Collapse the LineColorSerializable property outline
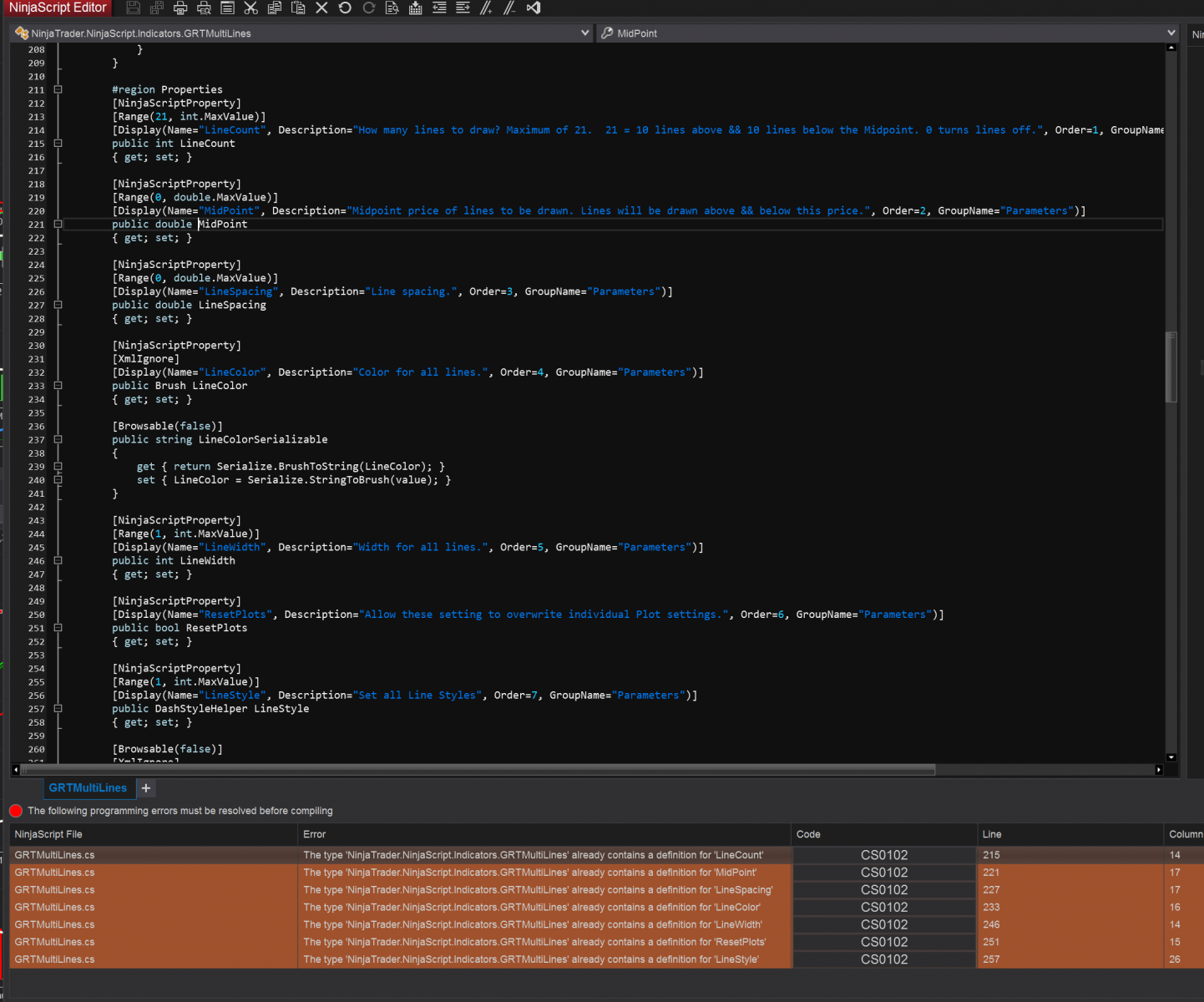 58,439
